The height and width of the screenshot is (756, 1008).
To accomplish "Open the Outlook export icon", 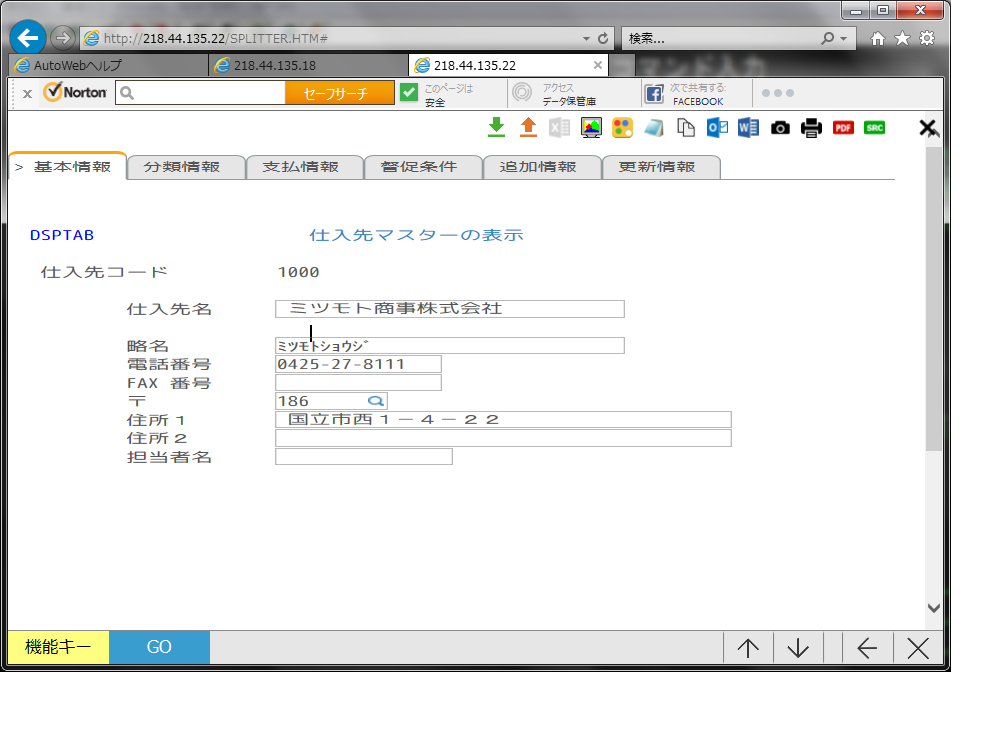I will [x=717, y=127].
